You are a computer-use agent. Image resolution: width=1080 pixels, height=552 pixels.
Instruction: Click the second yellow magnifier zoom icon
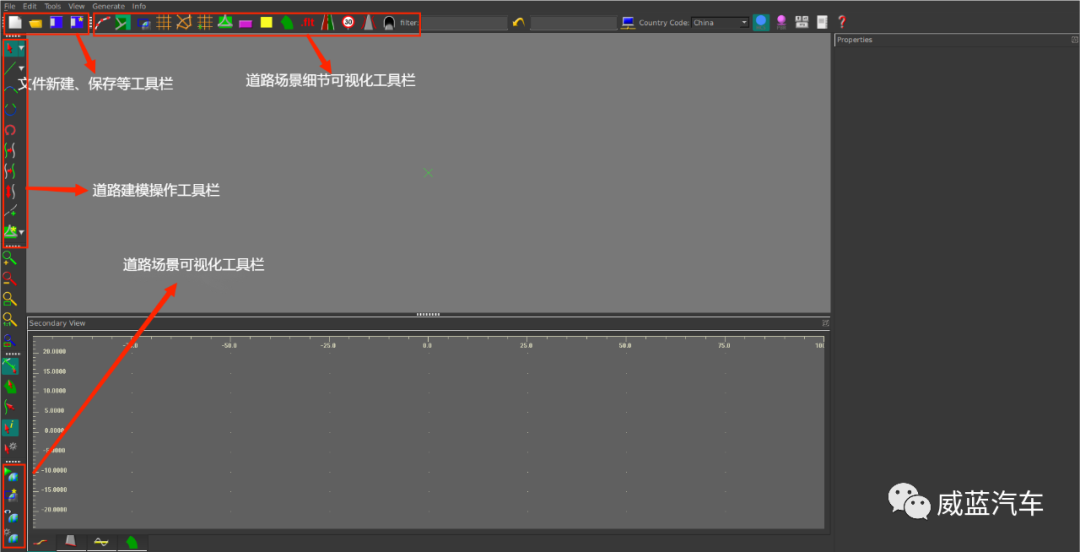(x=10, y=319)
